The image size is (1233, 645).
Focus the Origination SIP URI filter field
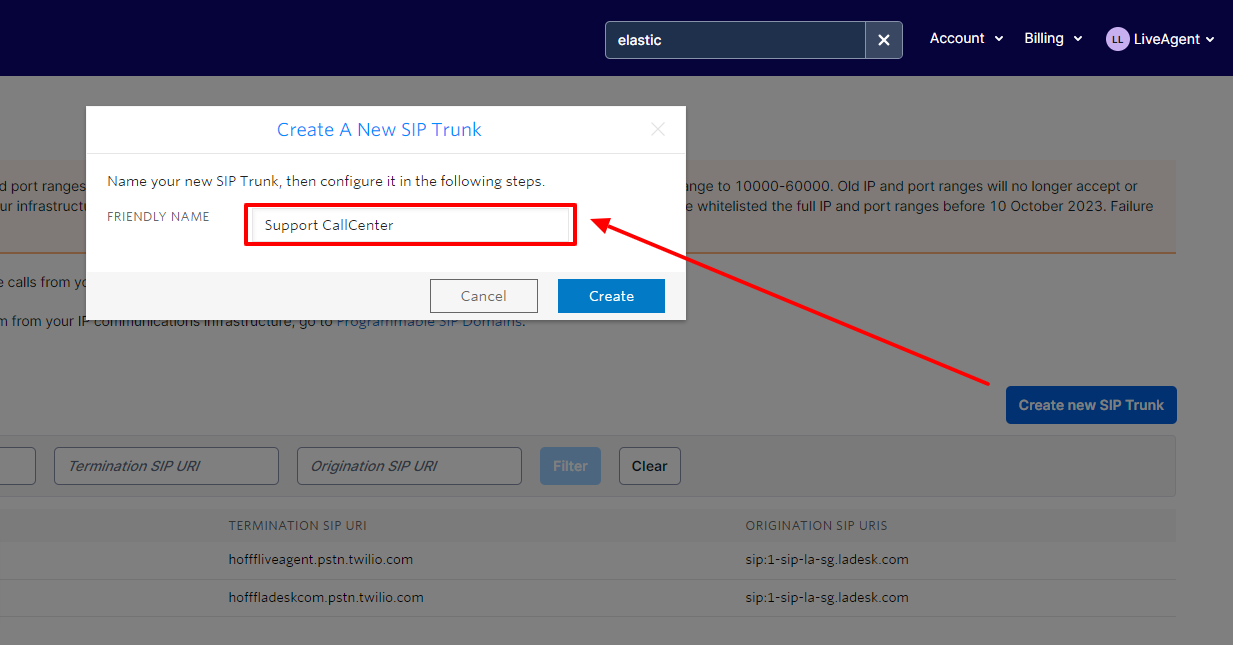tap(409, 466)
